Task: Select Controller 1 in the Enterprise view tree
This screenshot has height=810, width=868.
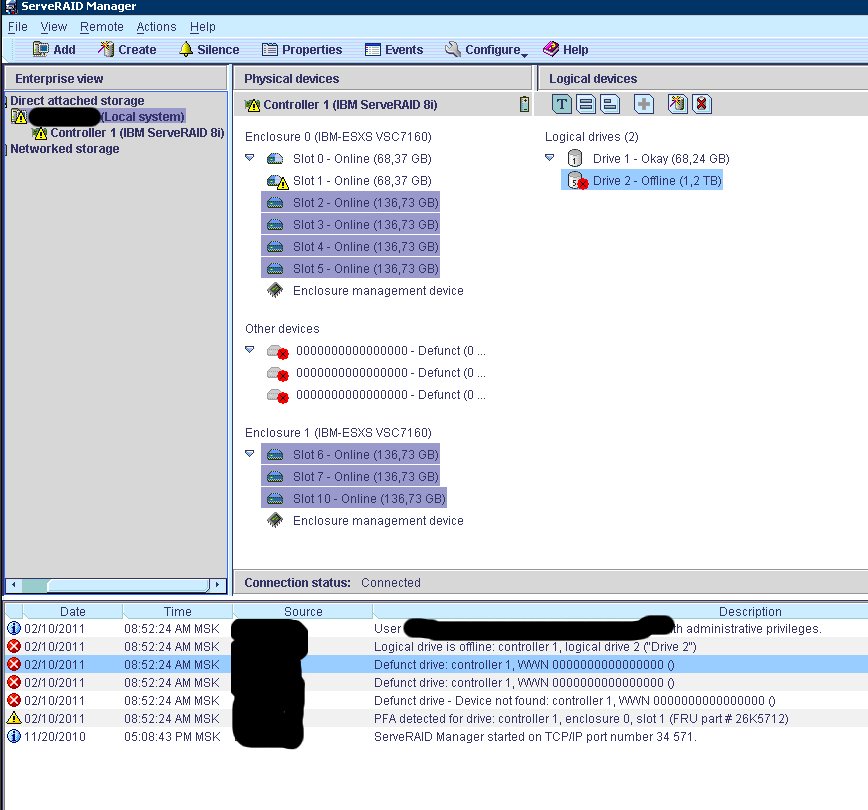Action: pos(137,133)
